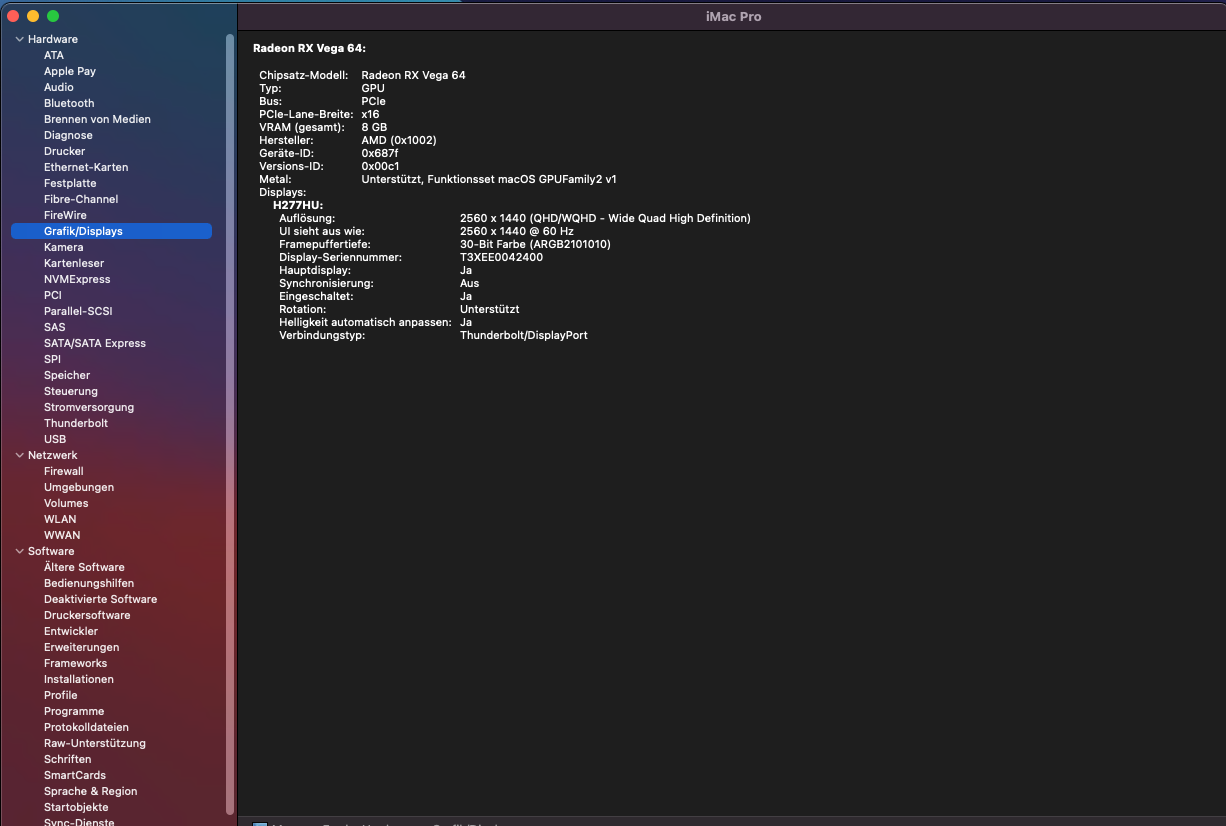Collapse the Netzwerk section
Viewport: 1226px width, 826px height.
[x=19, y=455]
